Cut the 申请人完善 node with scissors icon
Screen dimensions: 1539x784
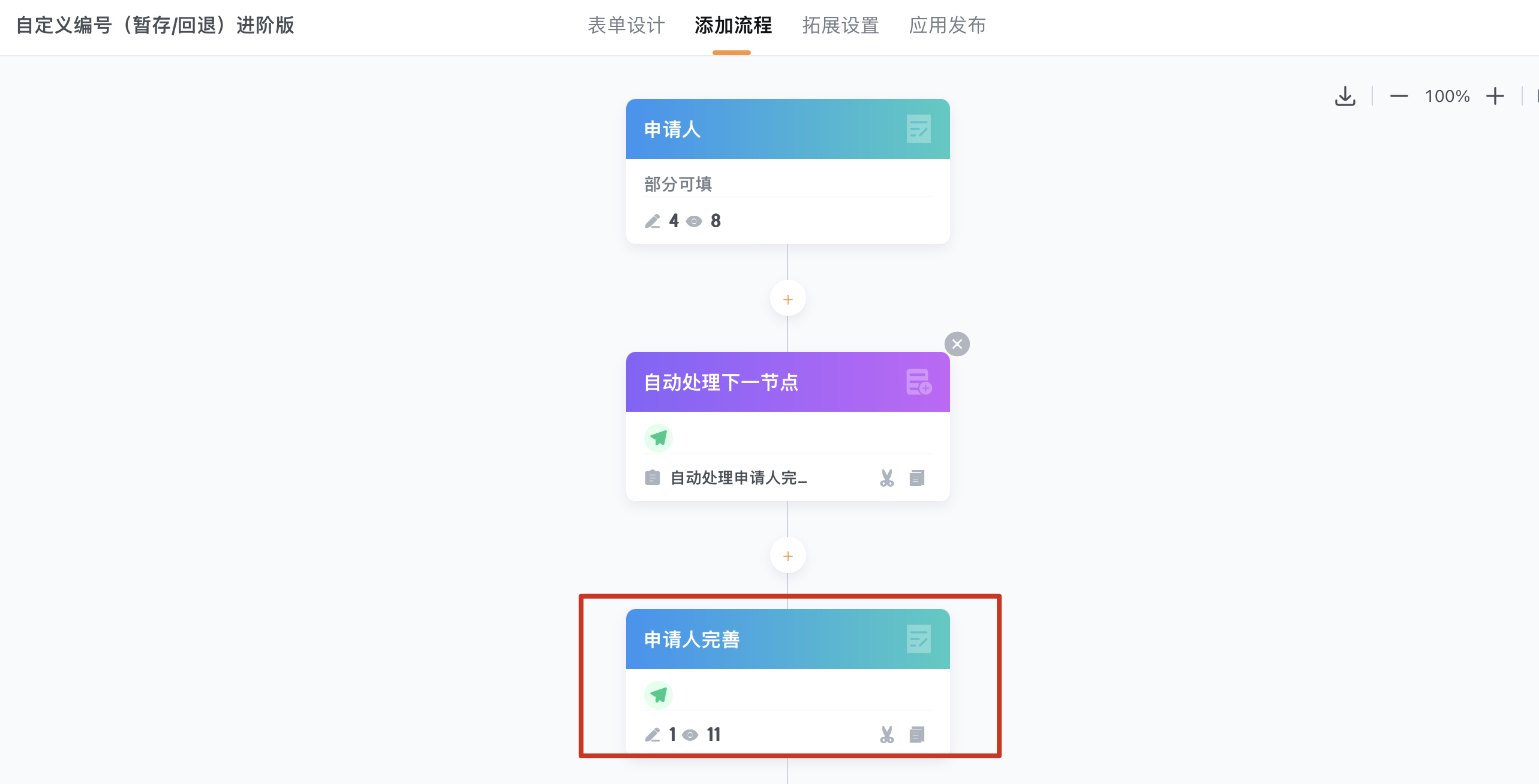tap(886, 734)
